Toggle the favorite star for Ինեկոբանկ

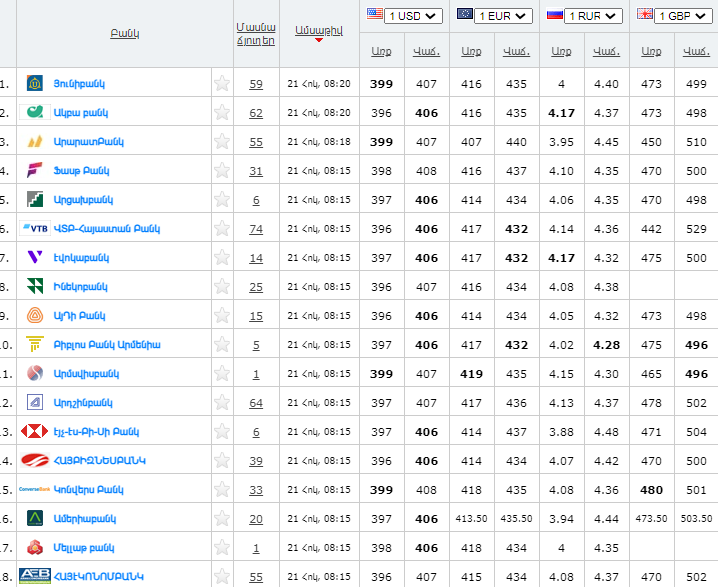(x=222, y=286)
